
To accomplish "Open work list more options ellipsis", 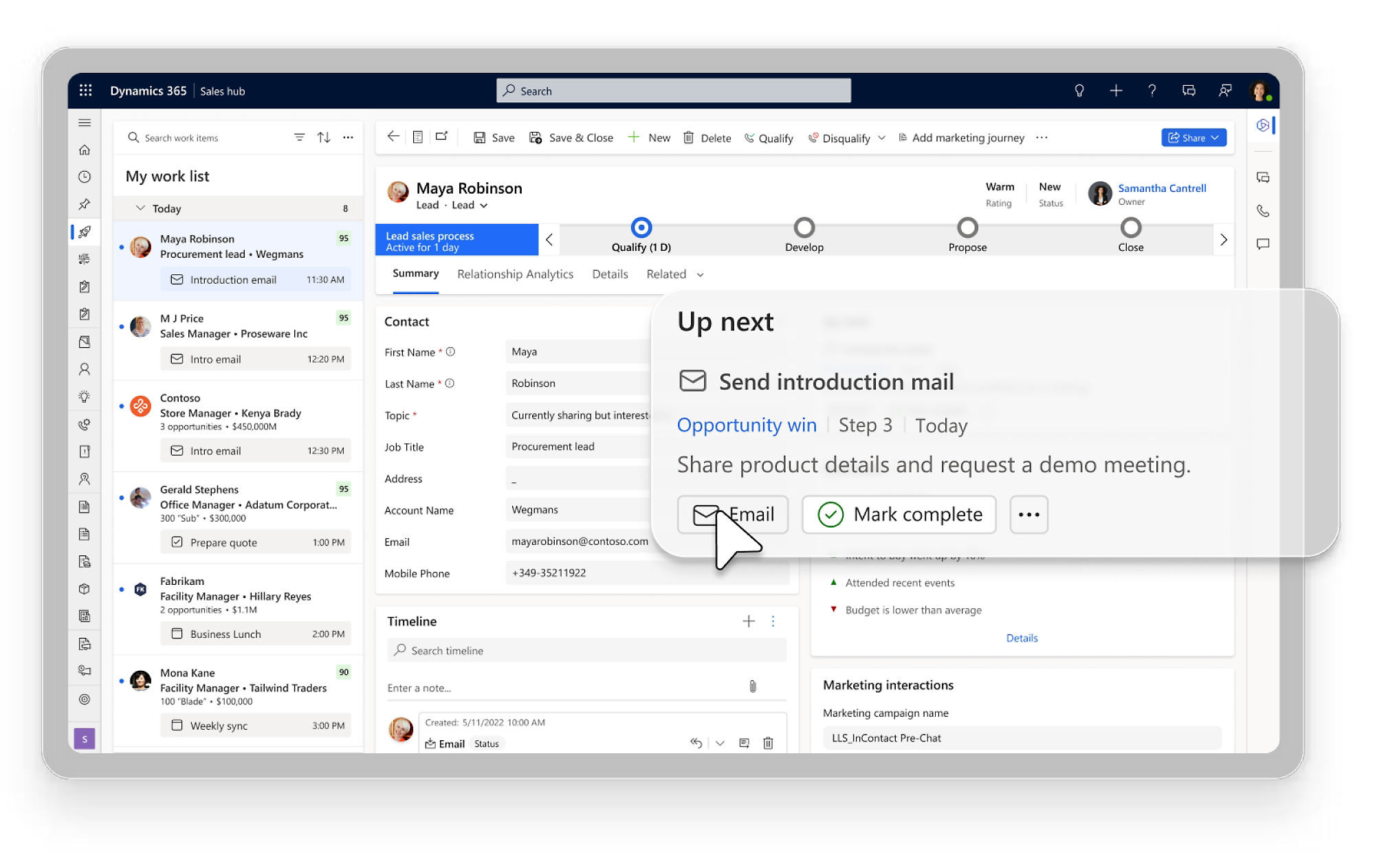I will click(349, 137).
